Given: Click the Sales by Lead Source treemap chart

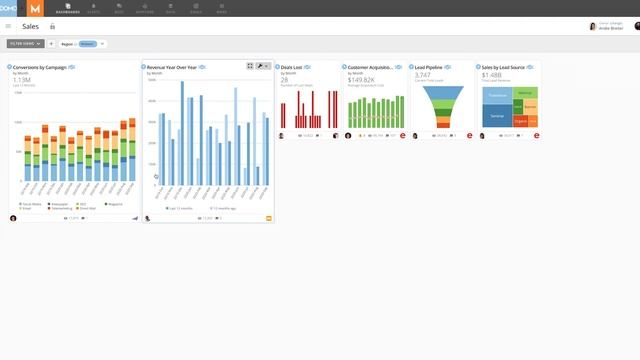Looking at the screenshot, I should point(510,107).
